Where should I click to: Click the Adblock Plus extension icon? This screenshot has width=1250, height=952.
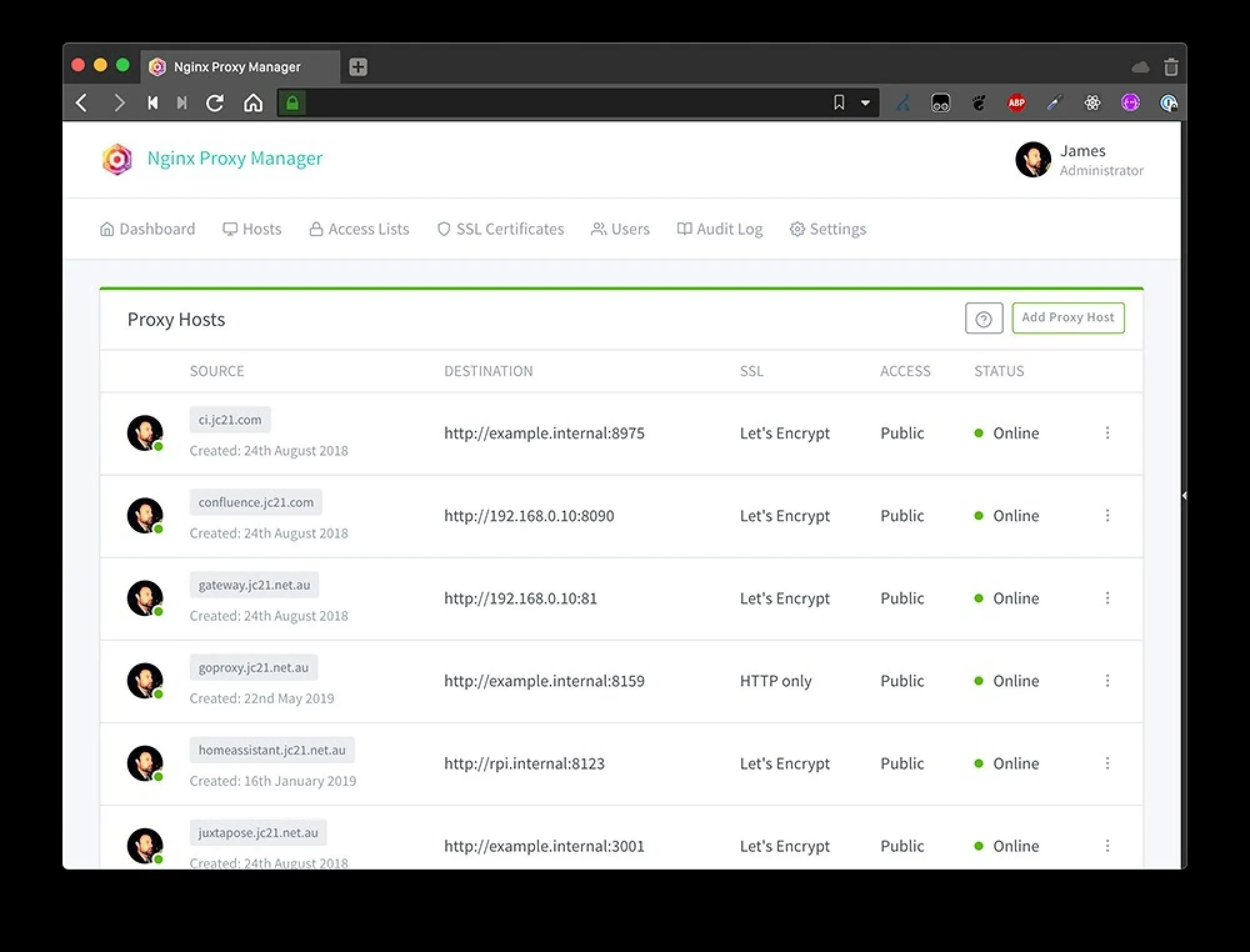pyautogui.click(x=1016, y=102)
